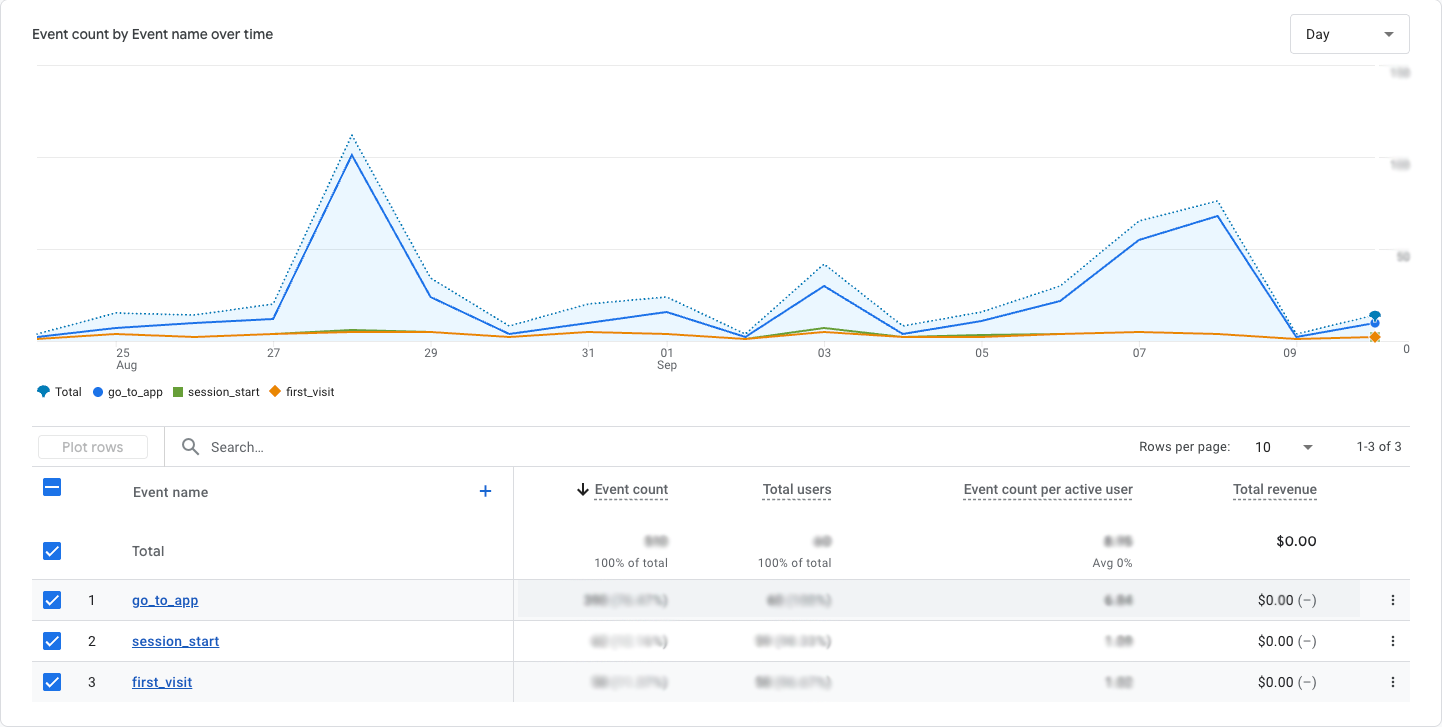Screen dimensions: 1442x727
Task: Open the Day time granularity dropdown
Action: 1349,33
